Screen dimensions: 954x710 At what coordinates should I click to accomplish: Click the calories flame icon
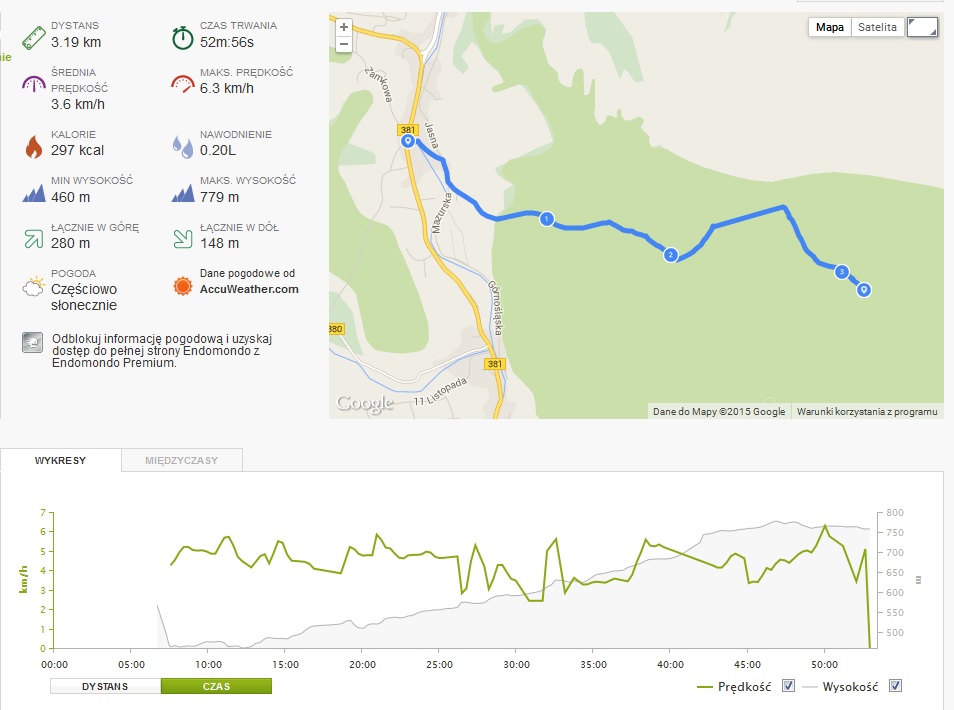[34, 146]
